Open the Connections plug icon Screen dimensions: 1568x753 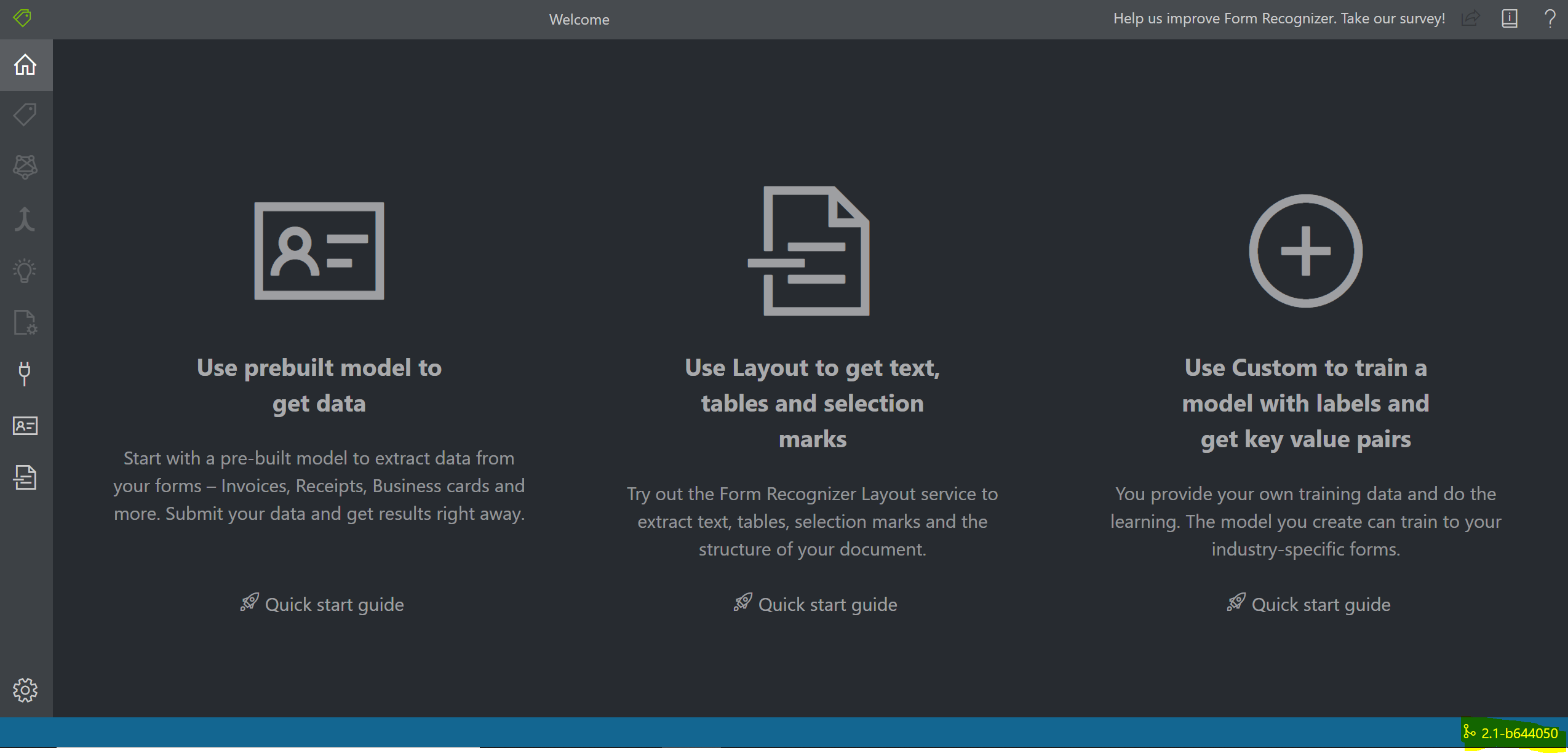[25, 373]
